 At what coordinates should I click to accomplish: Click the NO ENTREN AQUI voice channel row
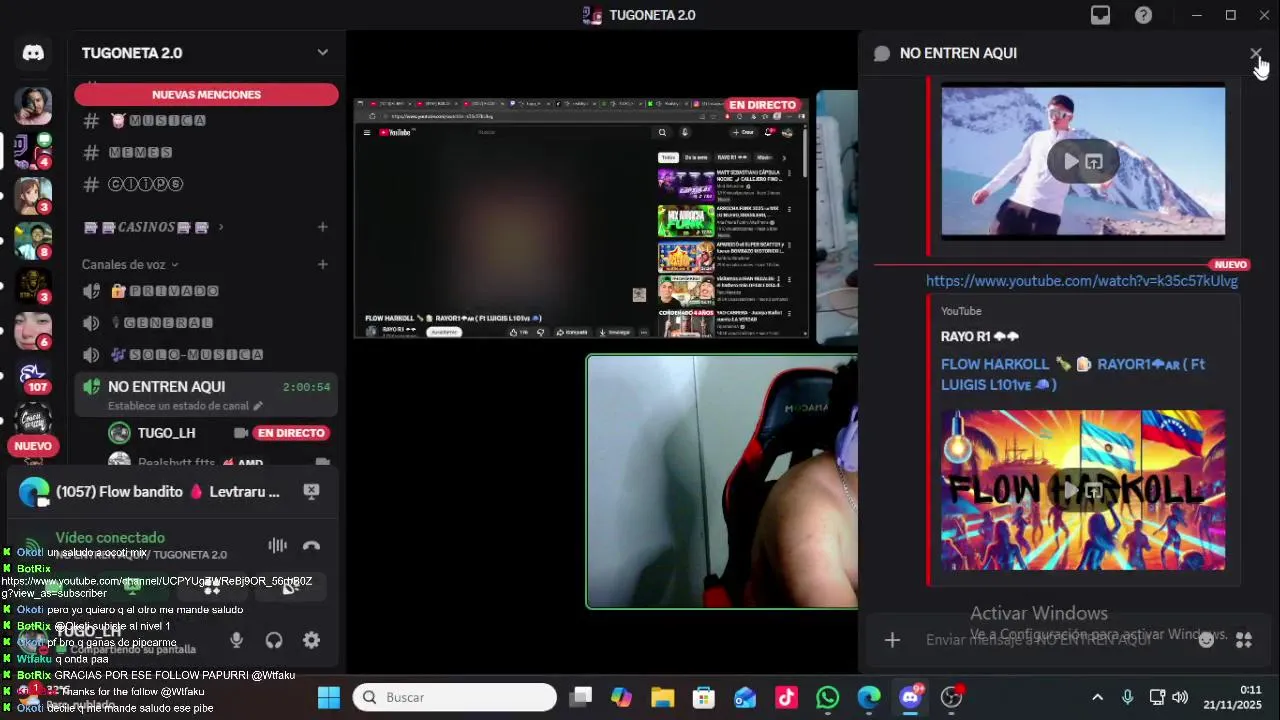(x=206, y=394)
